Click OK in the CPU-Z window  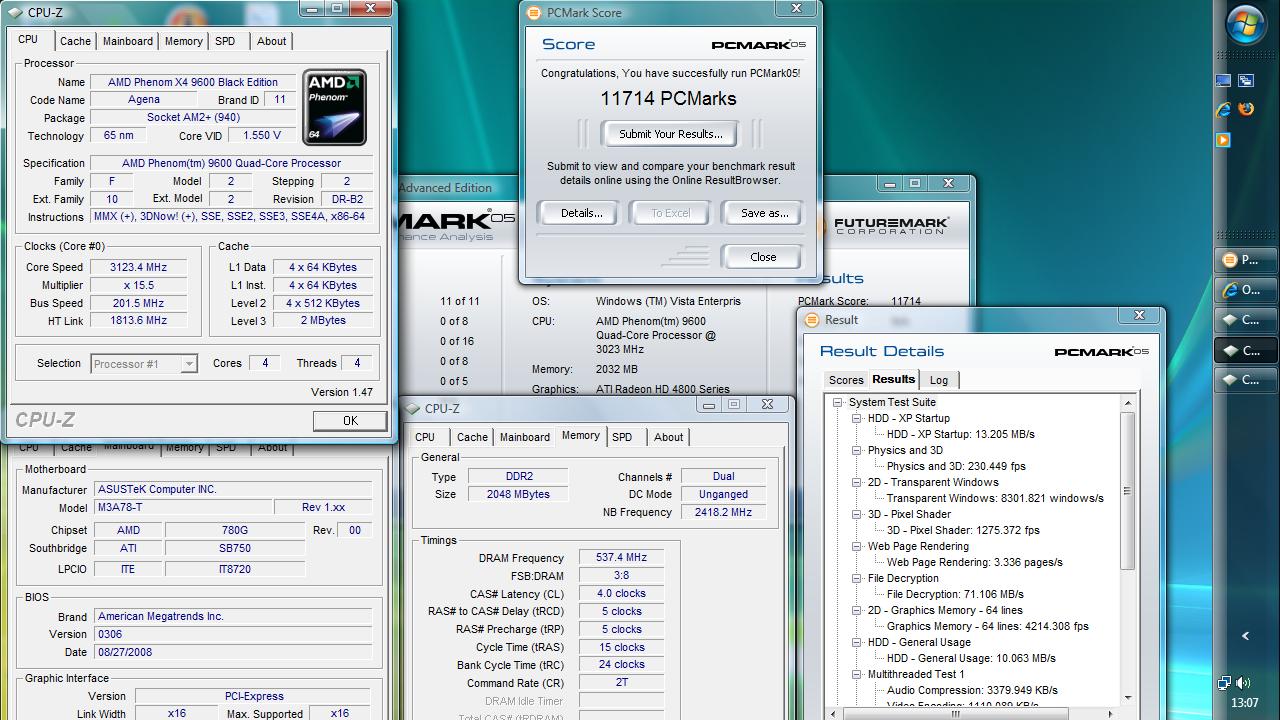click(x=350, y=421)
